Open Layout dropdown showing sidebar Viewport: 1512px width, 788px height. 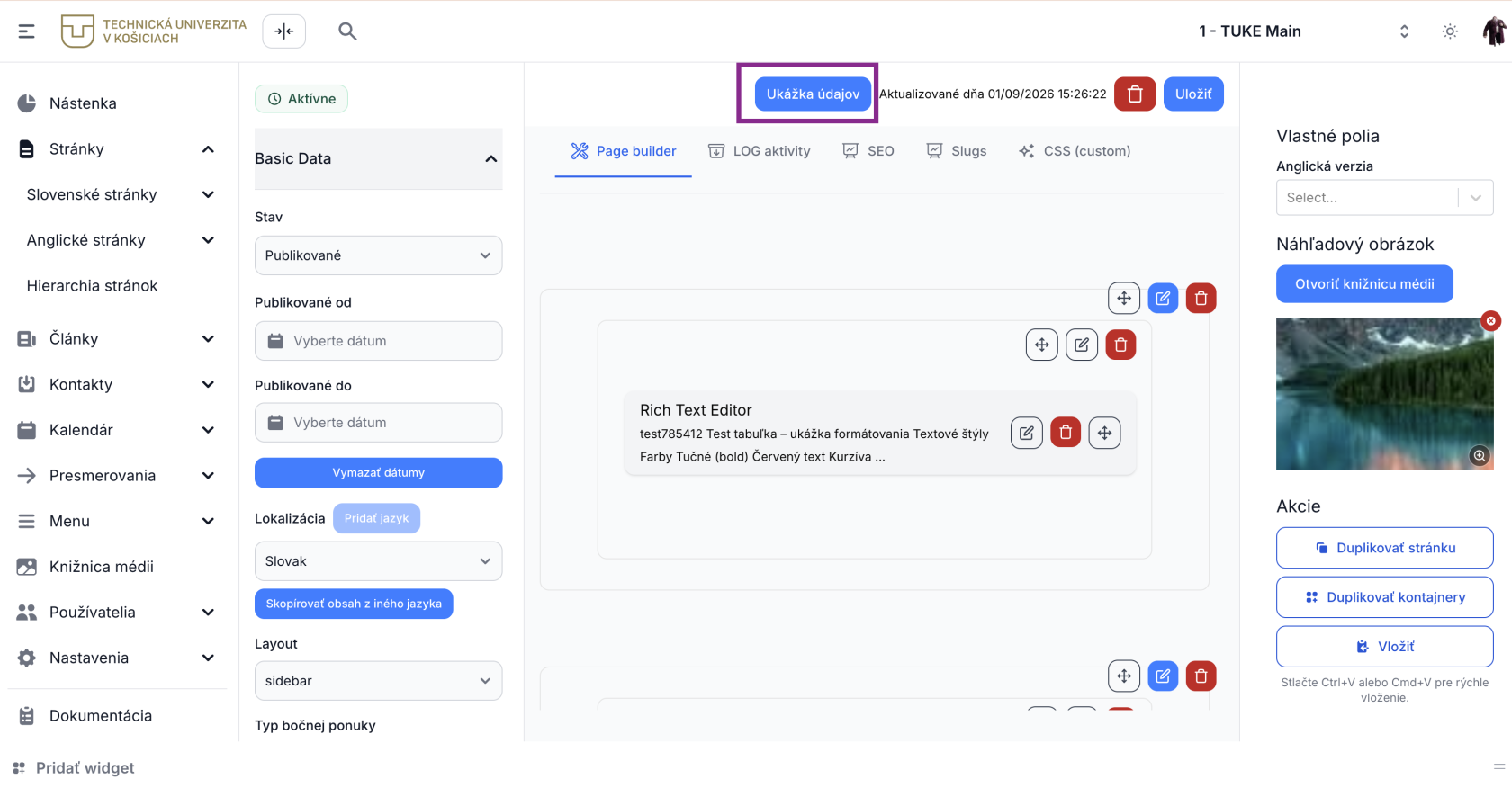click(x=378, y=681)
